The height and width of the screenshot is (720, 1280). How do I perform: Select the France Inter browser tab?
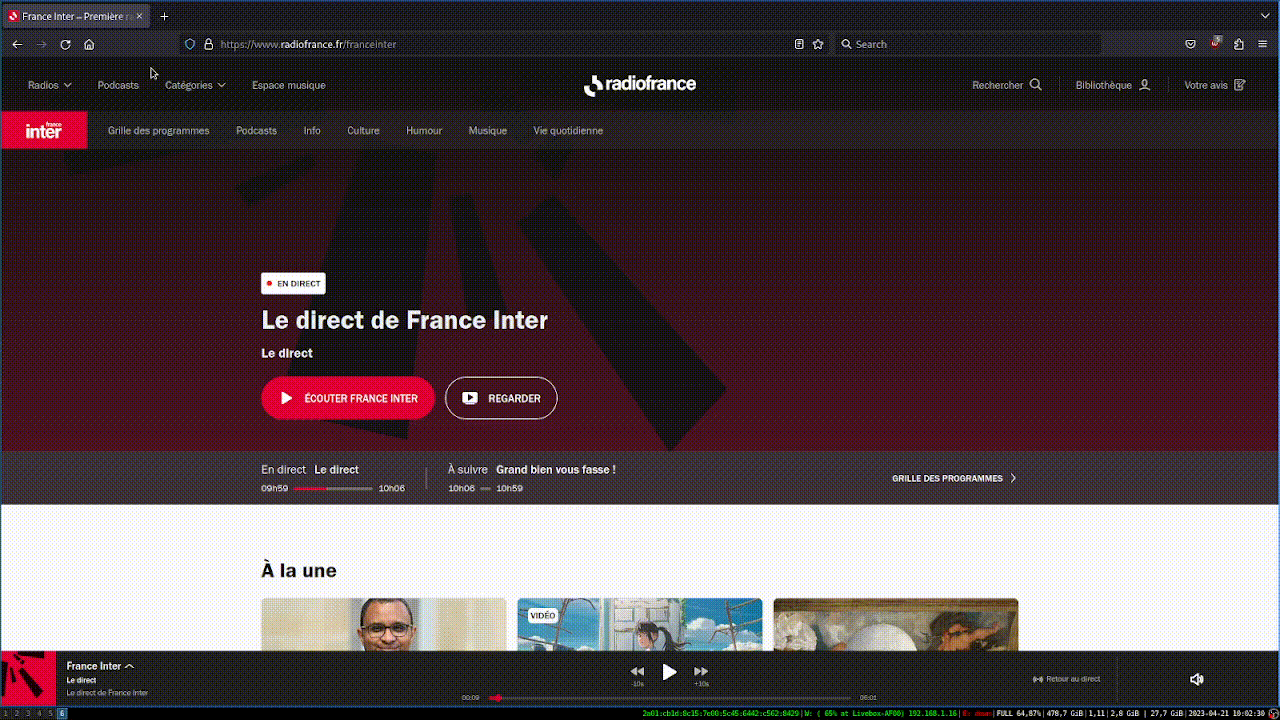coord(78,16)
